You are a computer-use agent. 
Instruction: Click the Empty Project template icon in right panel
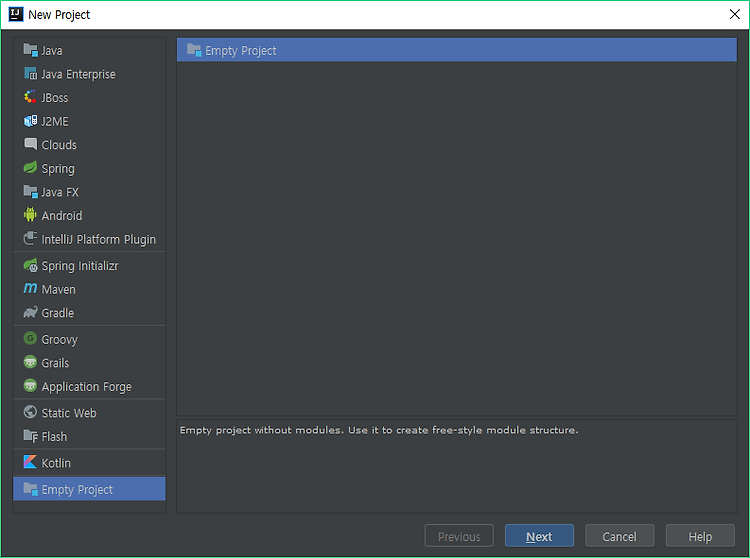click(194, 50)
